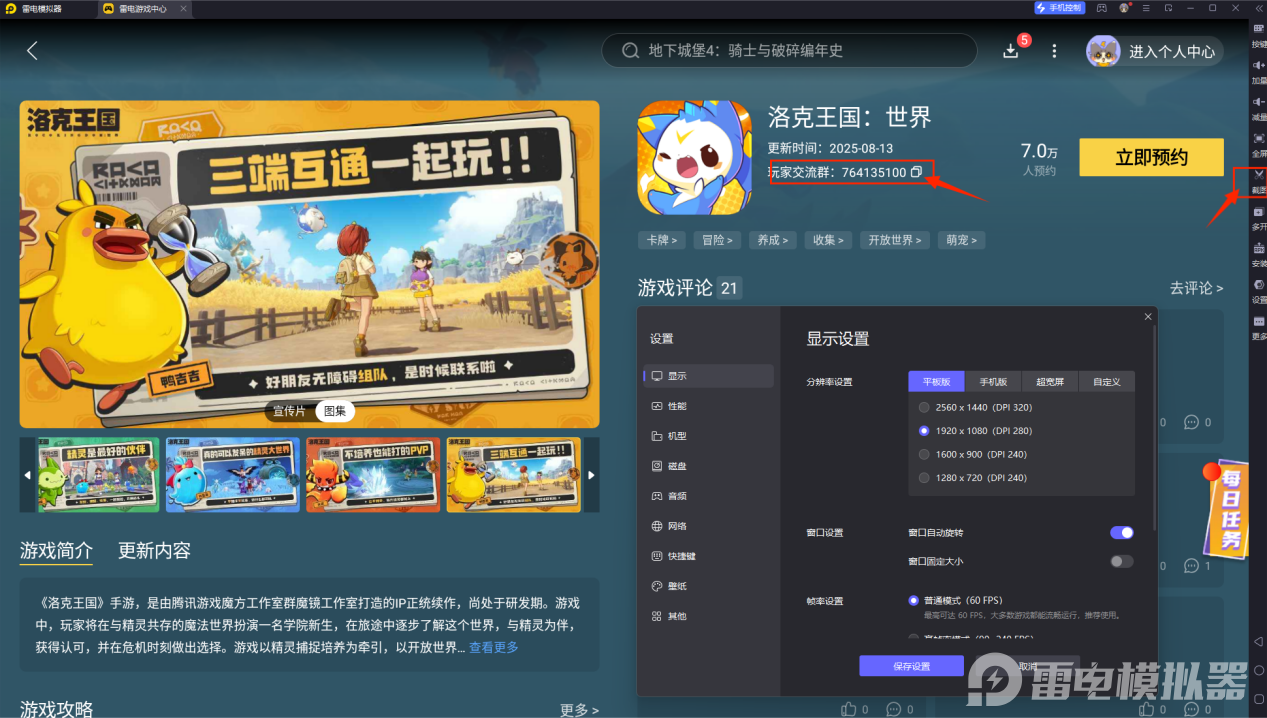Expand the 冒险 > tag
Viewport: 1267px width, 718px height.
pos(718,240)
